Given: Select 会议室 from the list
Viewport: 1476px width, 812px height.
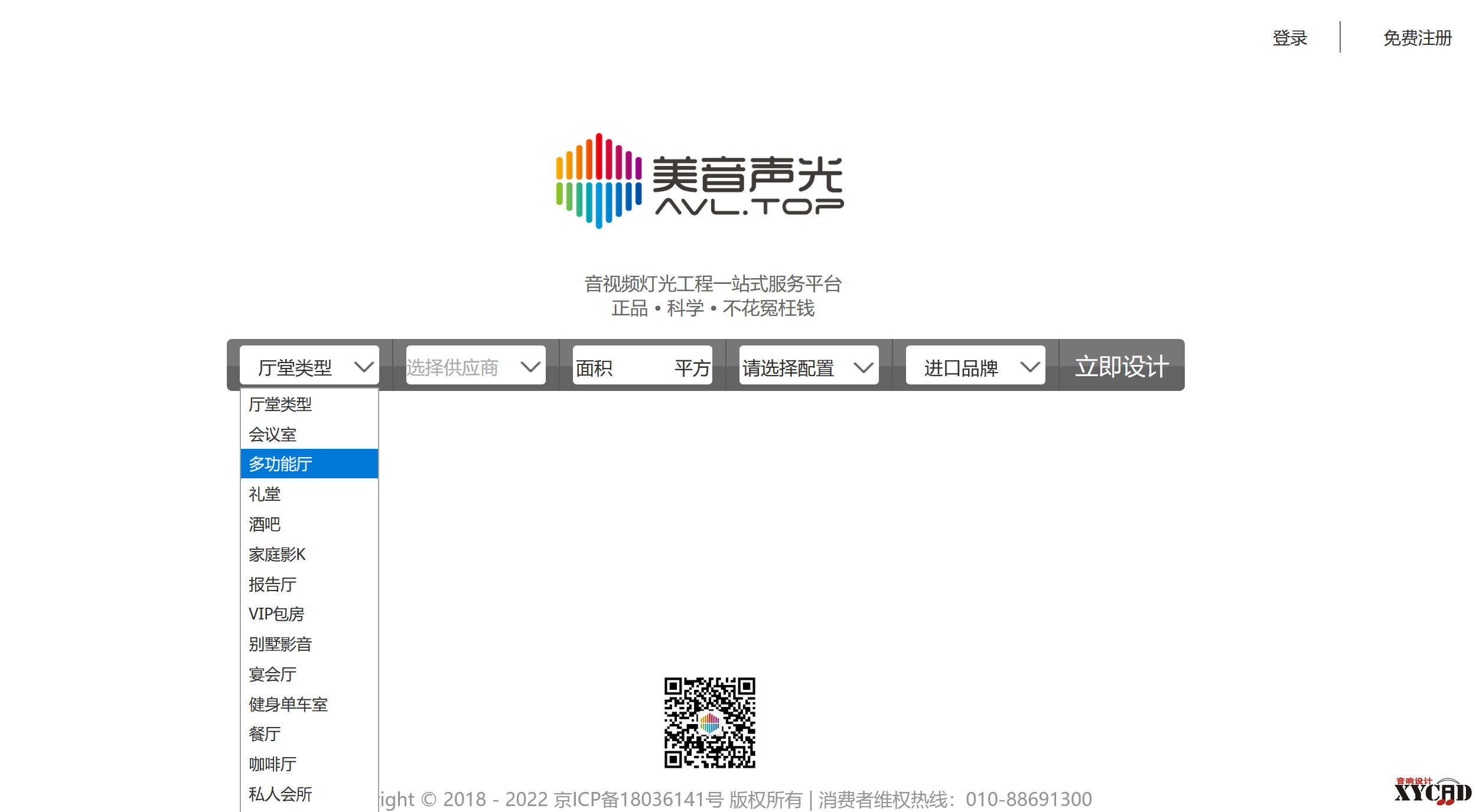Looking at the screenshot, I should pos(309,434).
